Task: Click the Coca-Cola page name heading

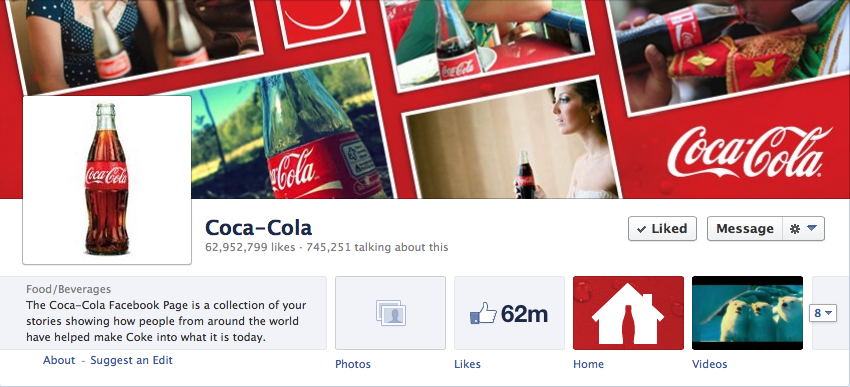Action: coord(259,228)
